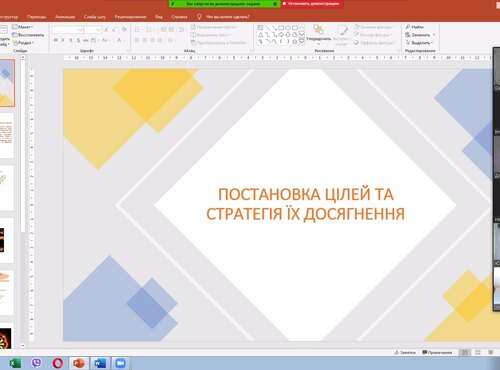Toggle text shadow (S)
The height and width of the screenshot is (370, 500).
pyautogui.click(x=78, y=40)
